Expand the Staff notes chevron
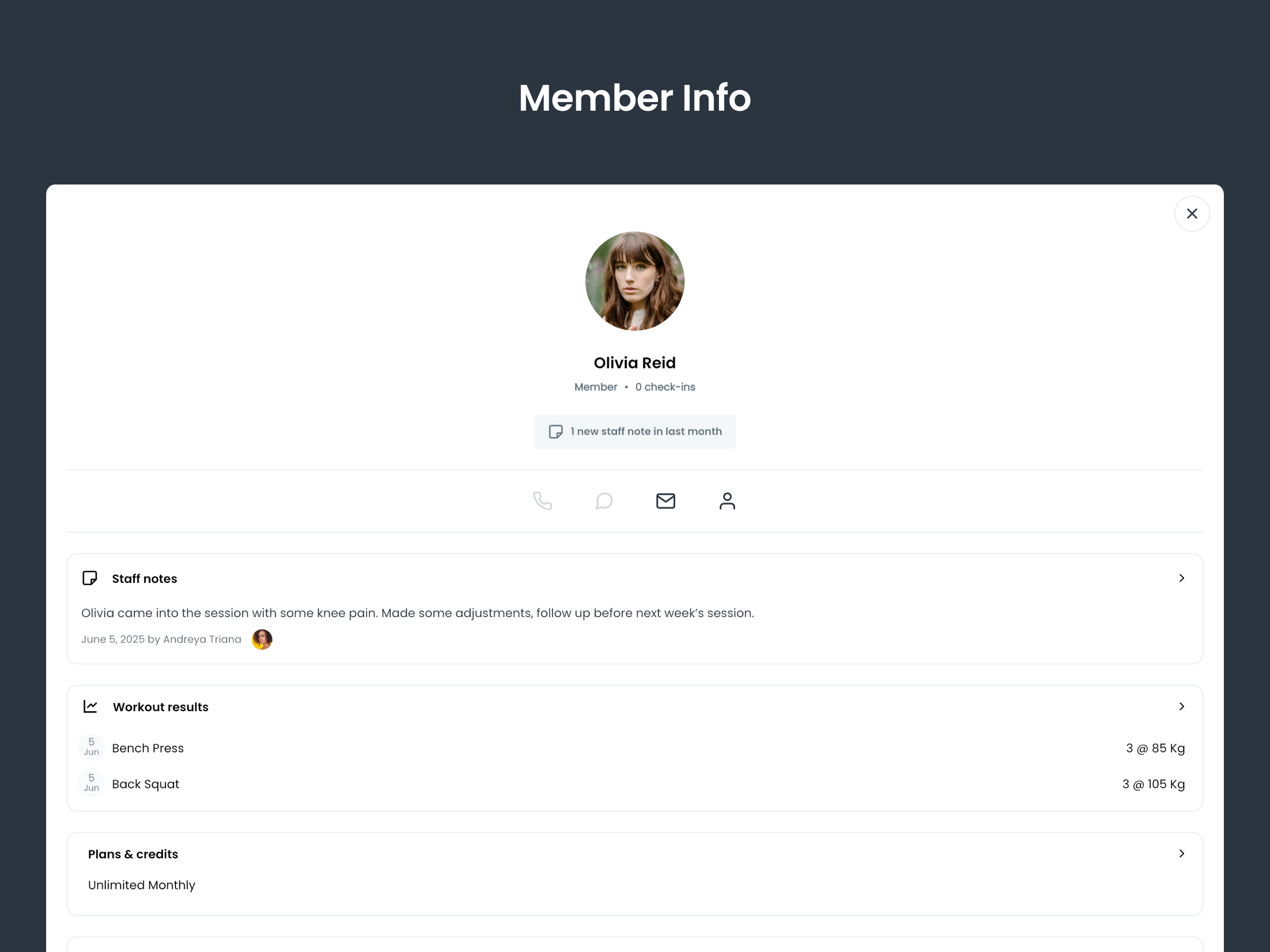 pos(1181,578)
